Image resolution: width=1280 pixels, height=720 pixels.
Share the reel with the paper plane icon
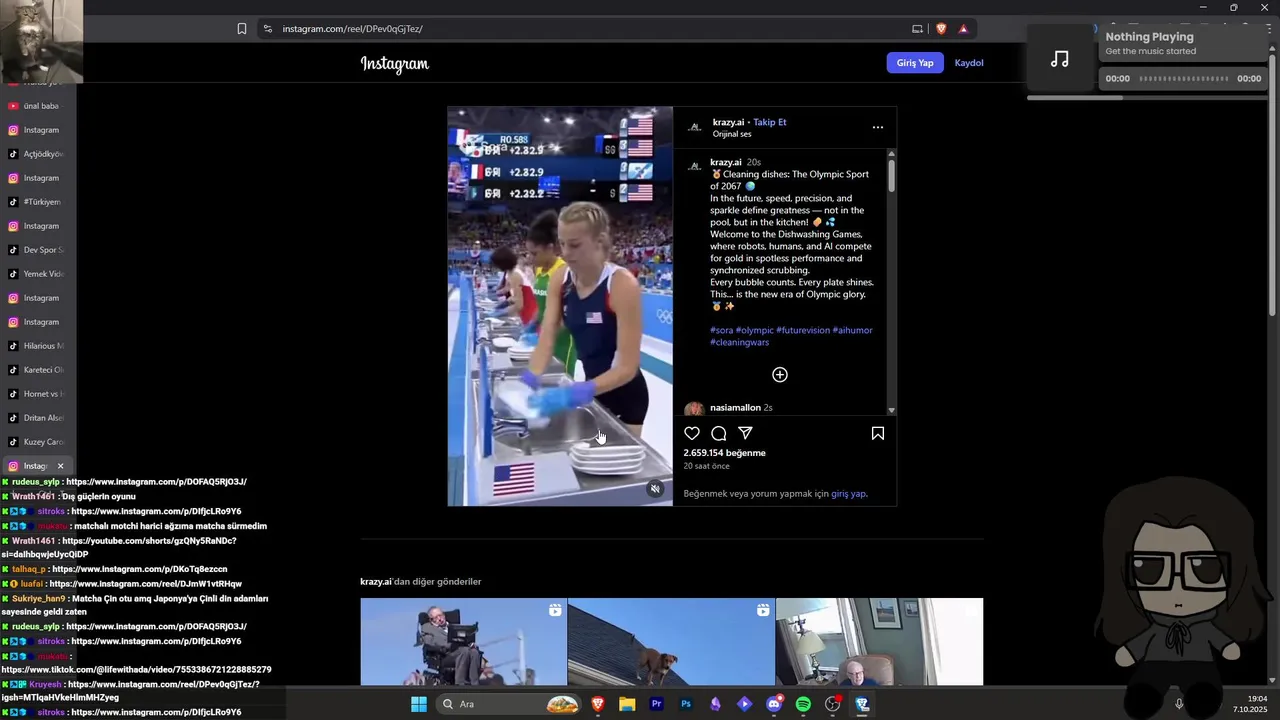tap(745, 433)
